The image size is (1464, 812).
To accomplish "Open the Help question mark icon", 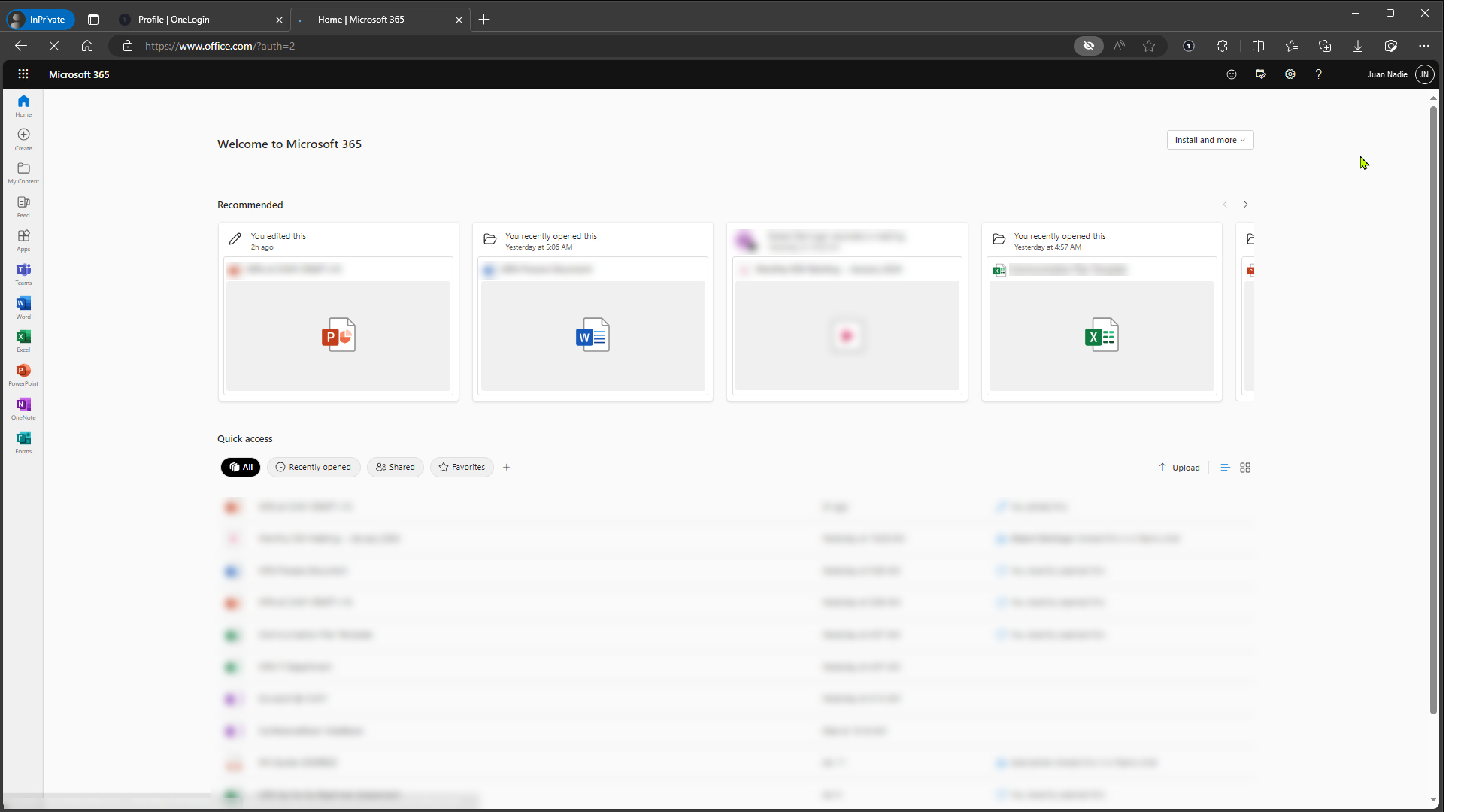I will tap(1318, 74).
